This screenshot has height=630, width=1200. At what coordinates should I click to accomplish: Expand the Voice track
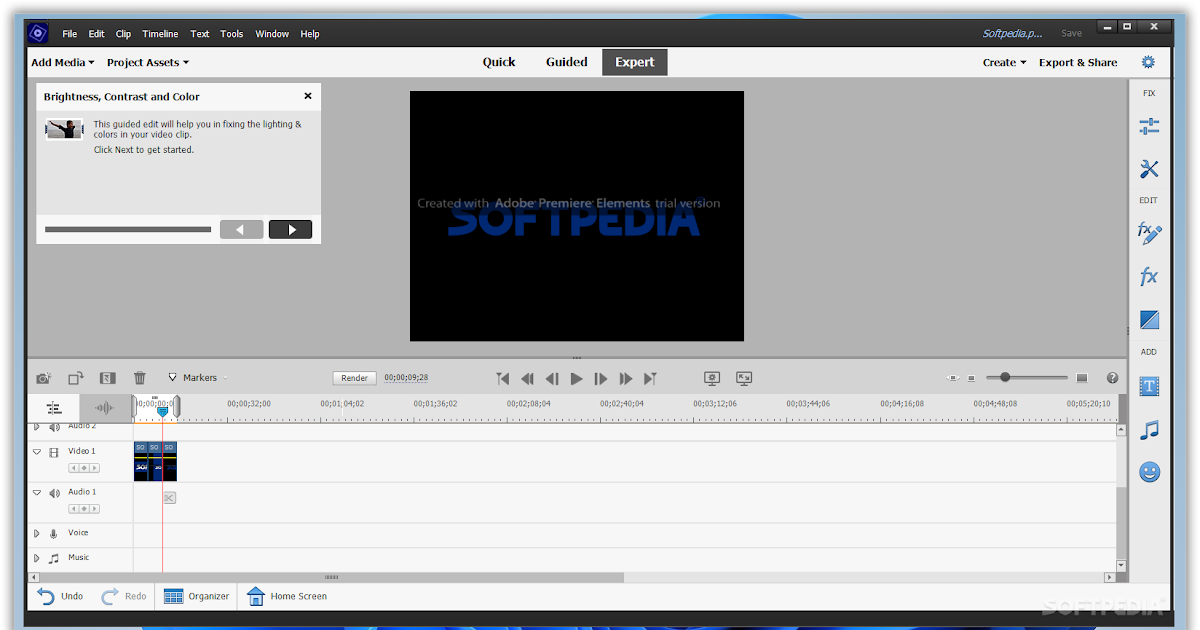[37, 534]
